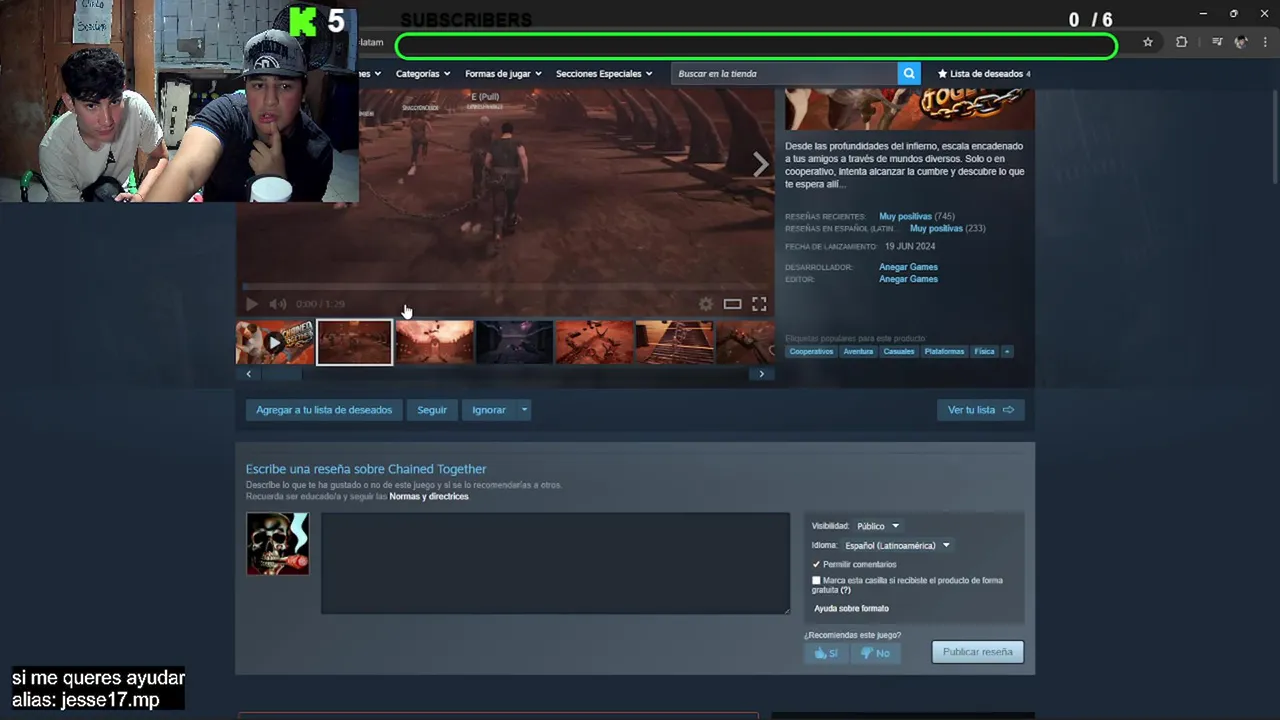1280x720 pixels.
Task: Click the Seguir button
Action: click(x=432, y=410)
